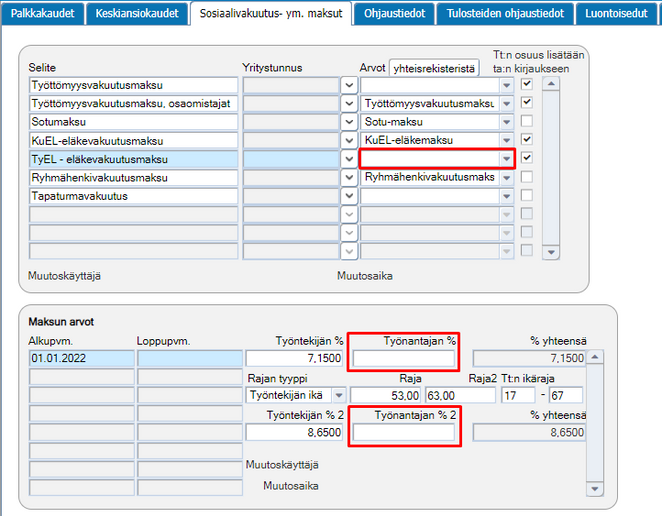Go to the Ohjaustiedot tab
This screenshot has height=516, width=662.
394,14
